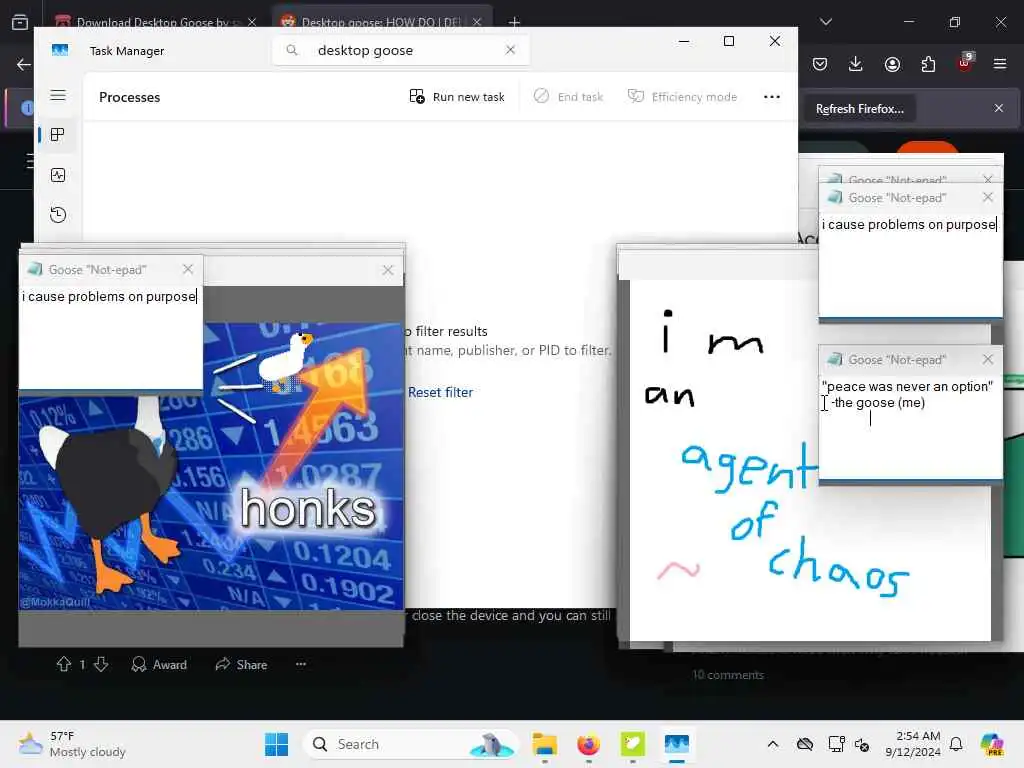Click the agent of chaos drawing

(810, 460)
